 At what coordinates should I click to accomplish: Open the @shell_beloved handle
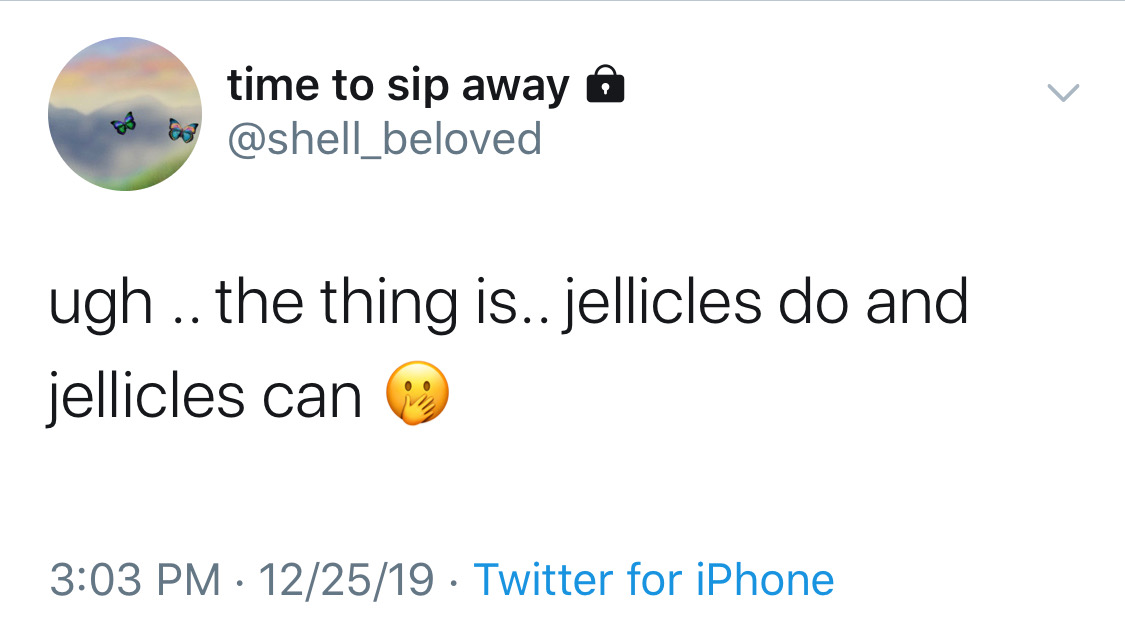384,139
